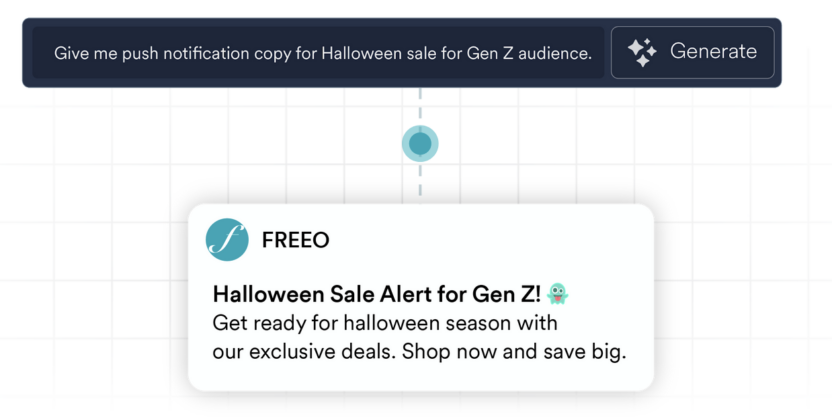This screenshot has height=418, width=832.
Task: Select the teal circular node on the connector
Action: (x=420, y=144)
